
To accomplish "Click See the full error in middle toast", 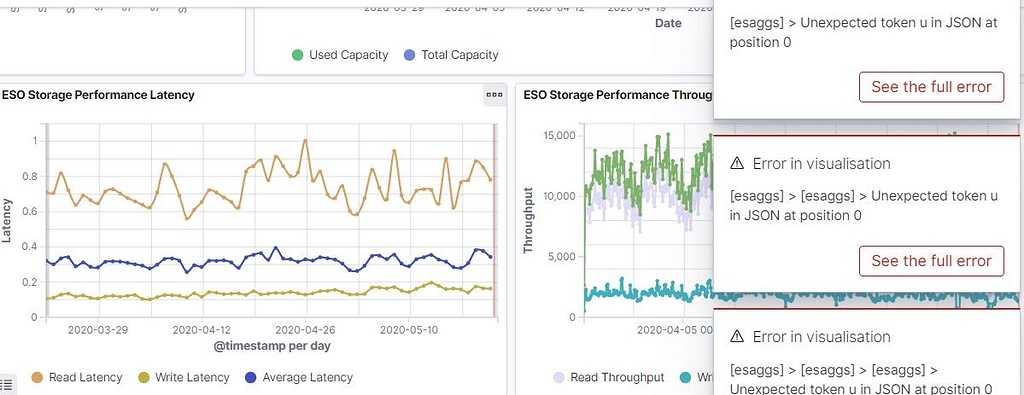I will coord(931,261).
